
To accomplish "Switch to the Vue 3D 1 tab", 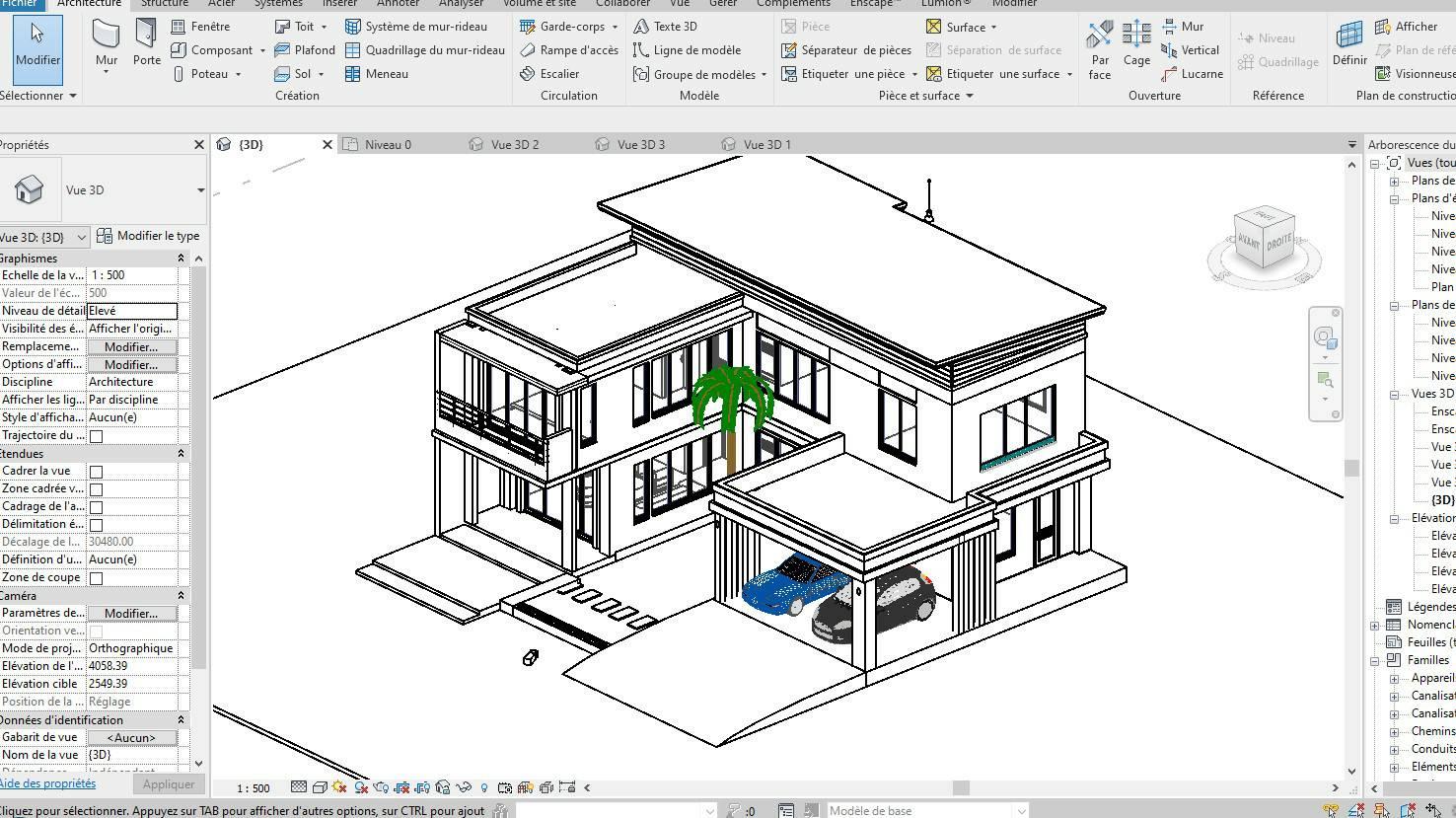I will click(x=767, y=145).
